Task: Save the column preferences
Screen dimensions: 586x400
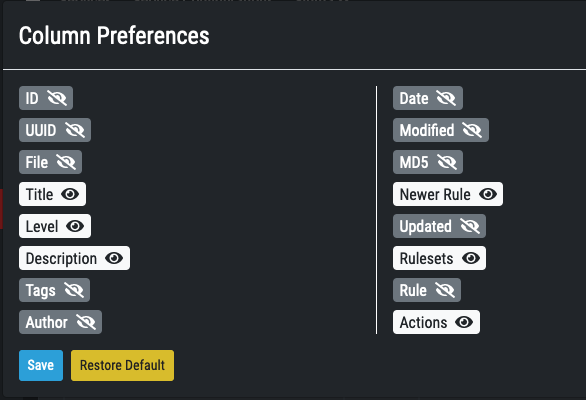Action: 41,365
